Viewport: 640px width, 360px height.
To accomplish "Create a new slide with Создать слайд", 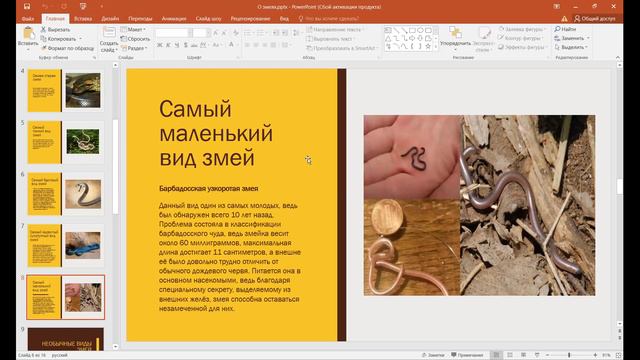I will pos(109,40).
